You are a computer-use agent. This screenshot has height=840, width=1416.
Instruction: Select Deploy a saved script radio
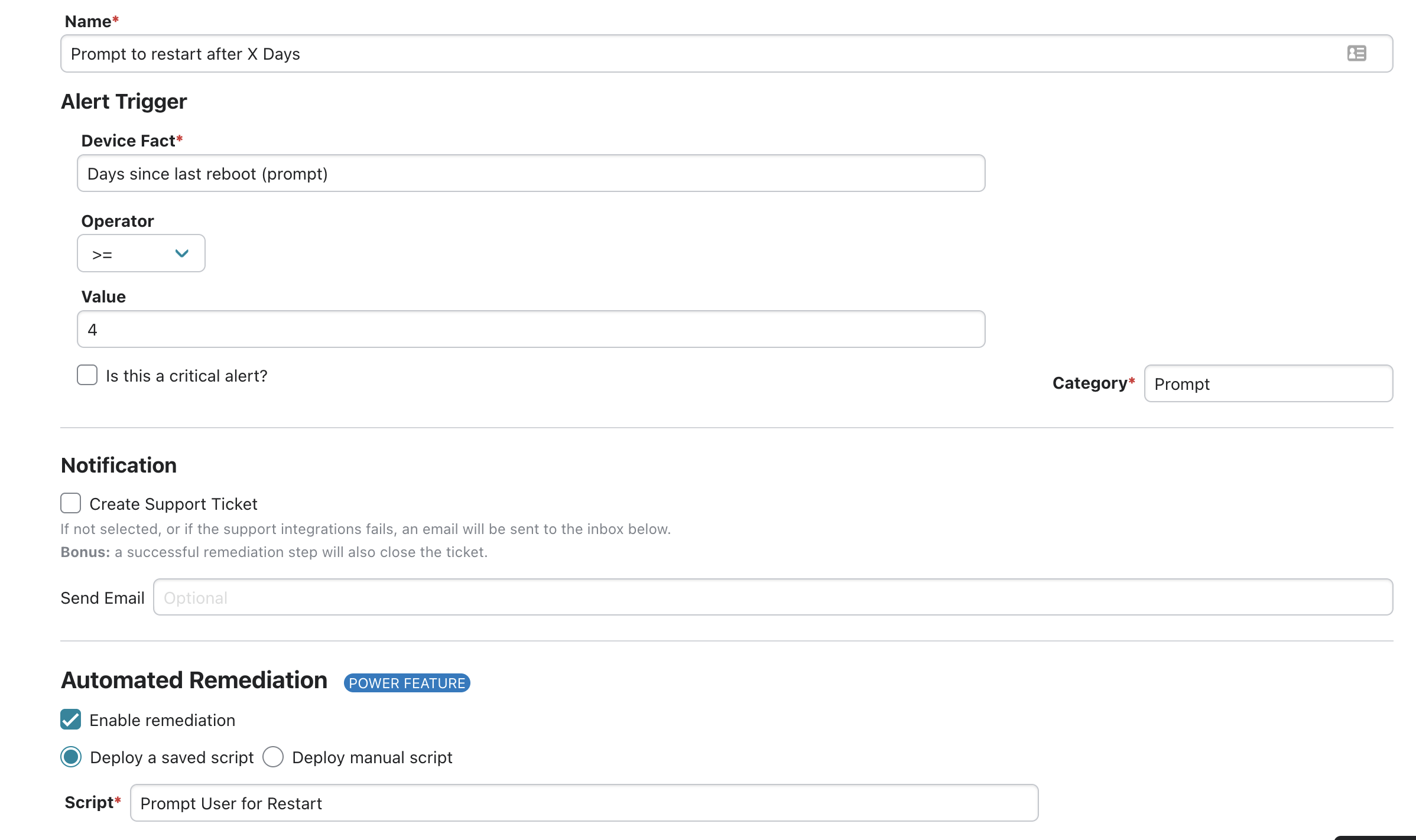[x=71, y=757]
